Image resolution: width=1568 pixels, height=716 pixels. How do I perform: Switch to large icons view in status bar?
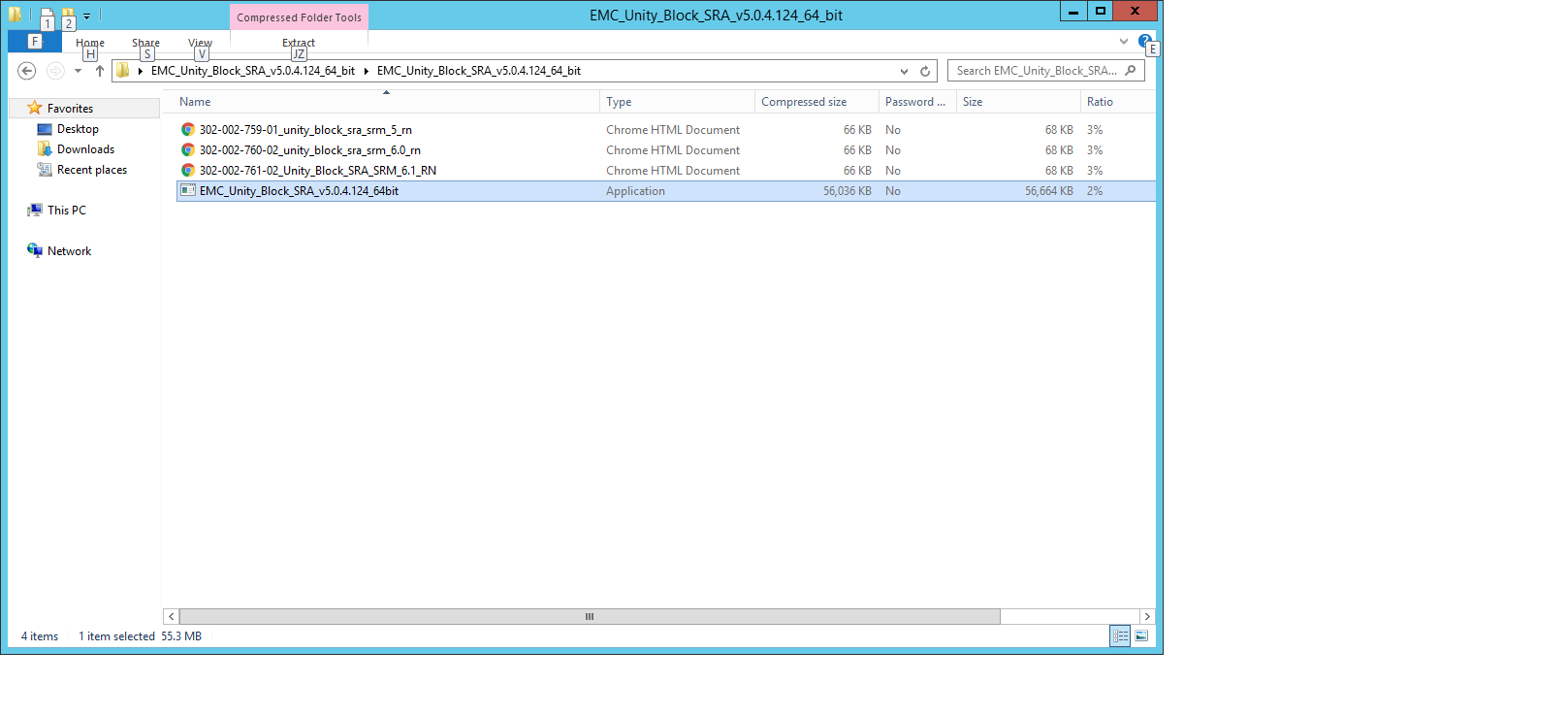click(1141, 636)
